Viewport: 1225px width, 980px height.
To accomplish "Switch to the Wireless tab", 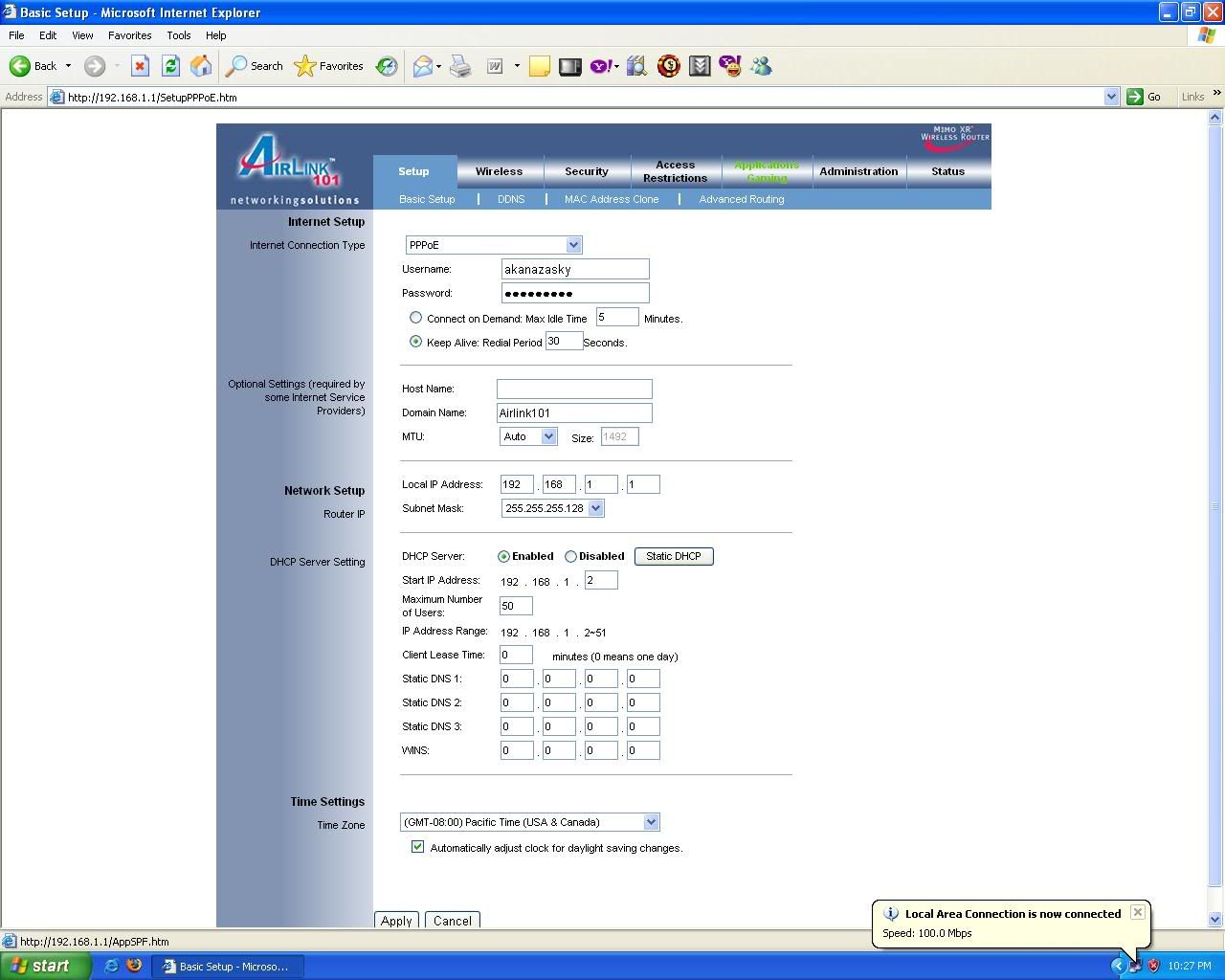I will tap(499, 171).
